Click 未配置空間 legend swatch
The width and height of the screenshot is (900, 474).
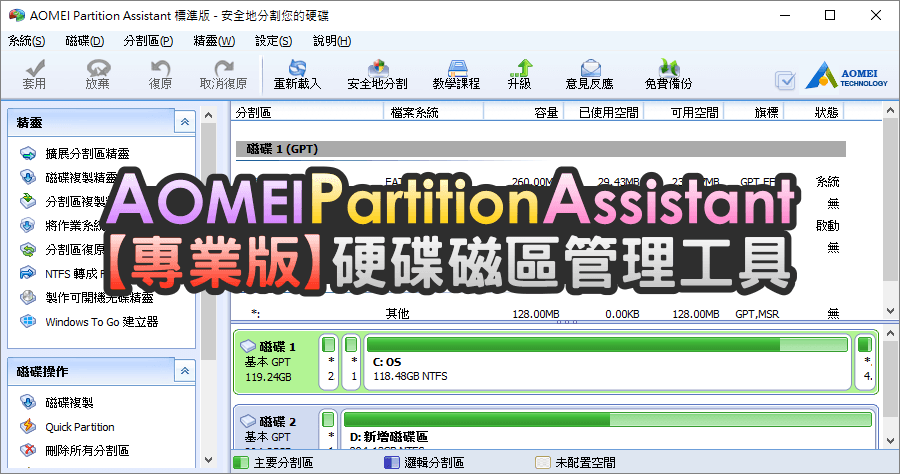click(542, 463)
